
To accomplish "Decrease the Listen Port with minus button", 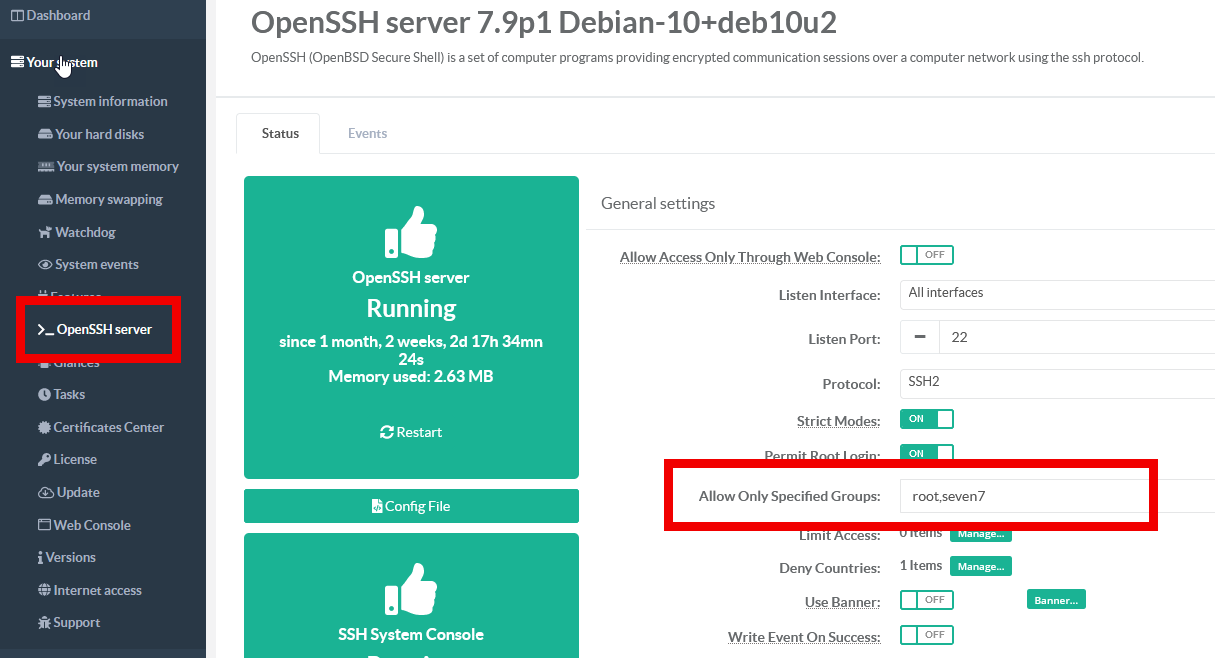I will click(x=919, y=338).
